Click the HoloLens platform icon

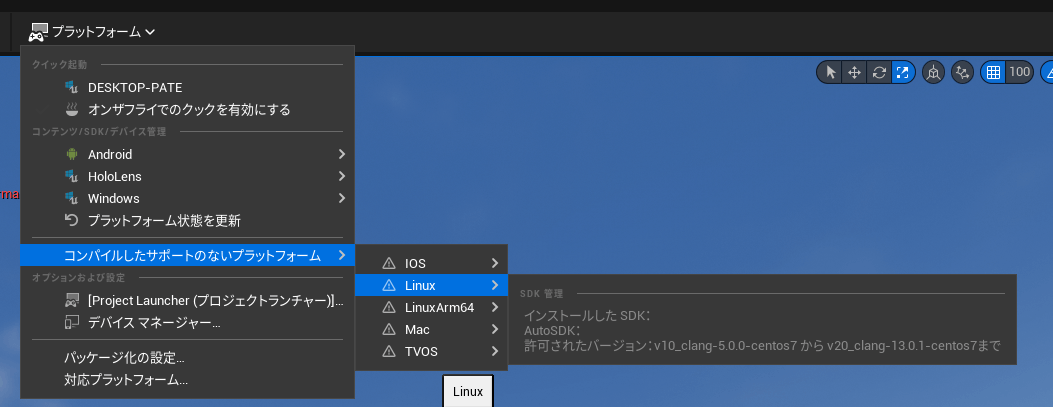click(72, 177)
